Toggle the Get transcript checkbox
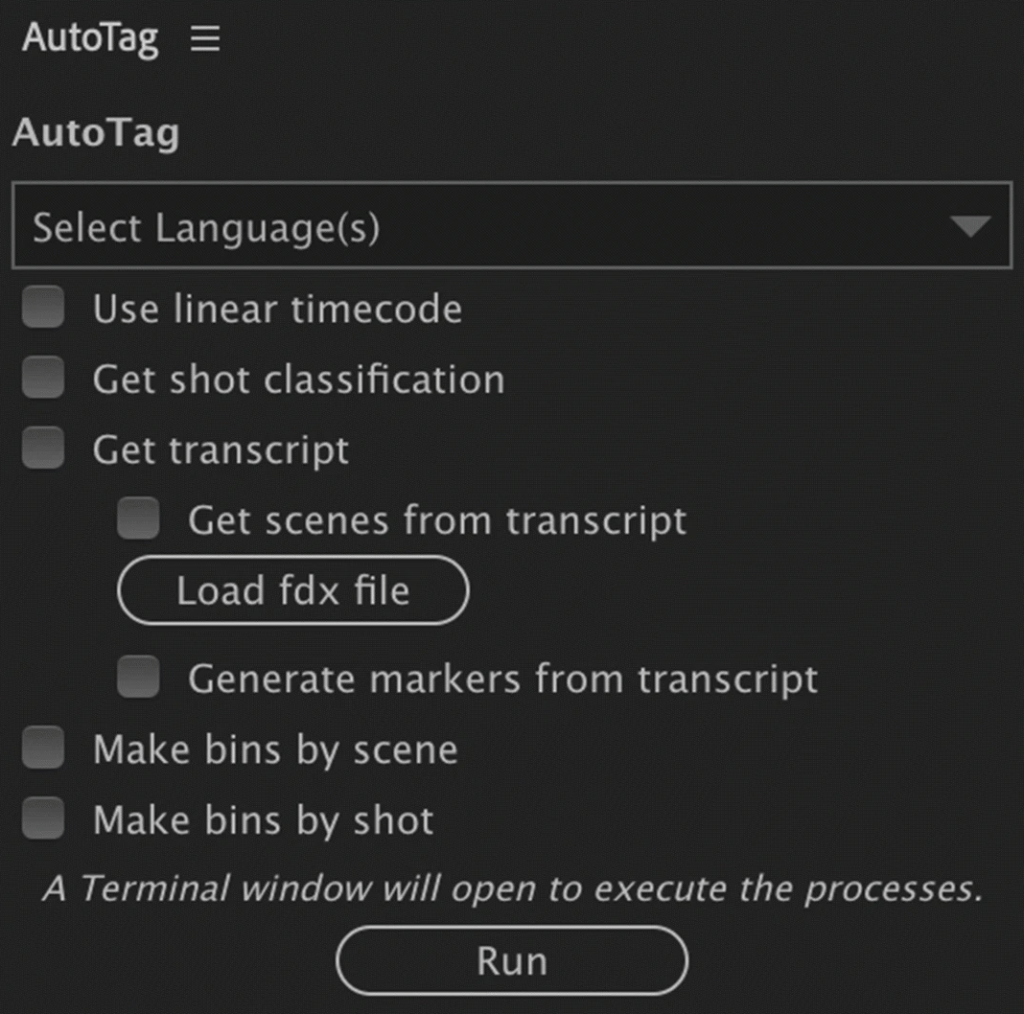 [x=44, y=449]
